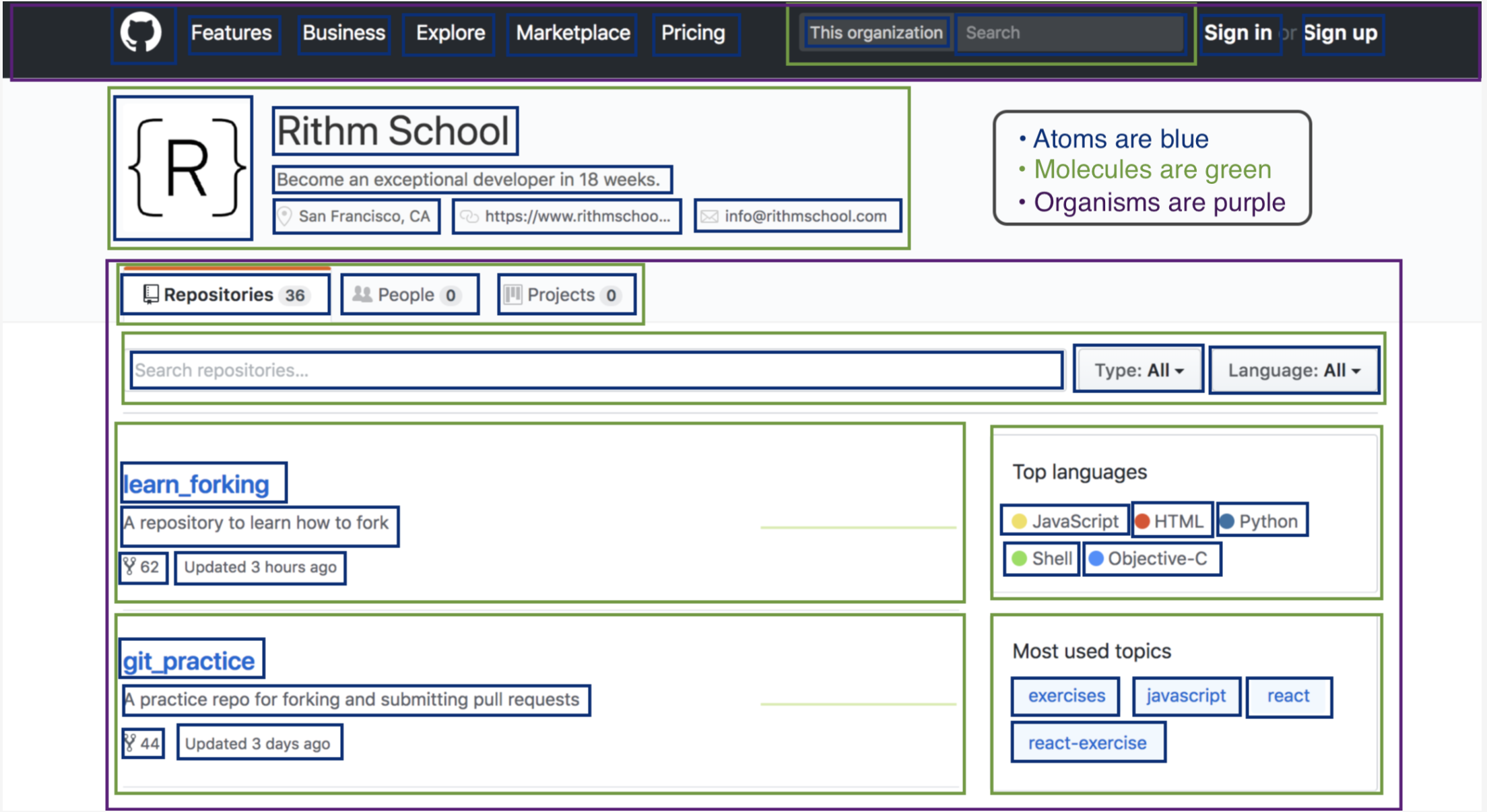Go to Explore in the top navigation

pyautogui.click(x=451, y=33)
